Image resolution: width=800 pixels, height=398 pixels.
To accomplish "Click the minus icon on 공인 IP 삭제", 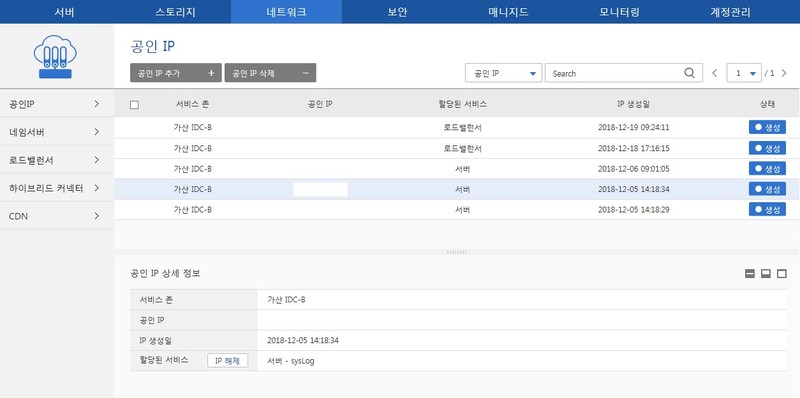I will [306, 73].
